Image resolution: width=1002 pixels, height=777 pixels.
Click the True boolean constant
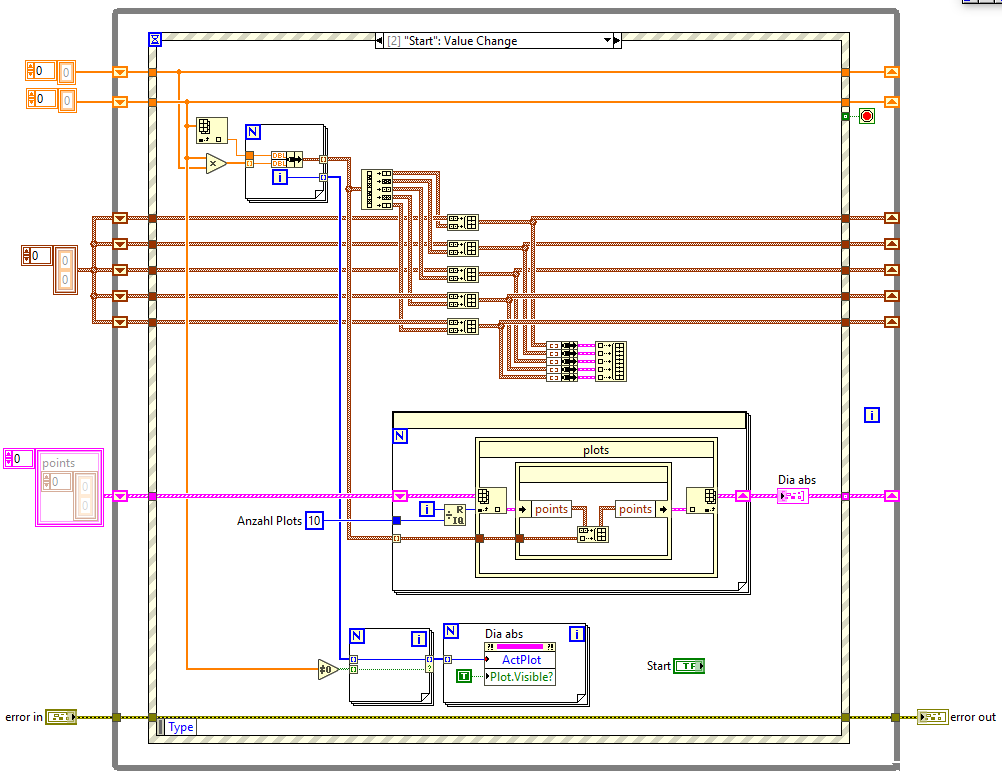pyautogui.click(x=464, y=676)
